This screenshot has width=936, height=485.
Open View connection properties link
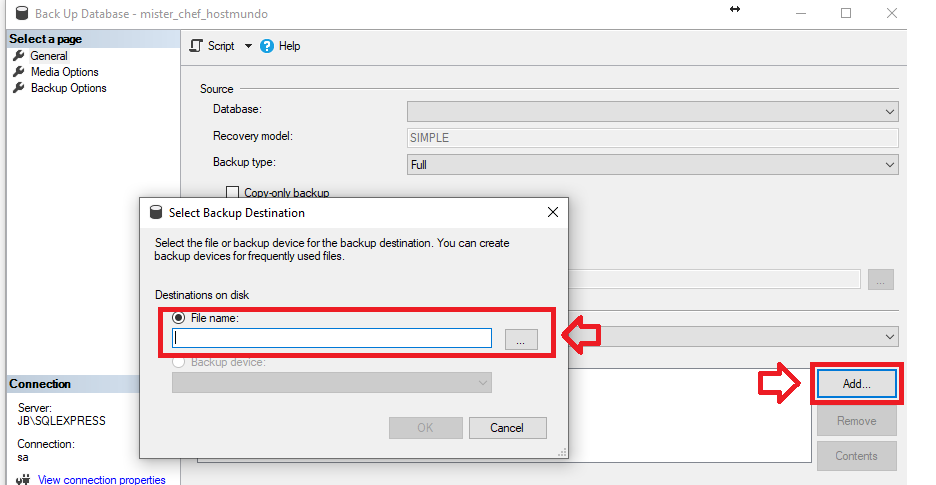[x=101, y=480]
